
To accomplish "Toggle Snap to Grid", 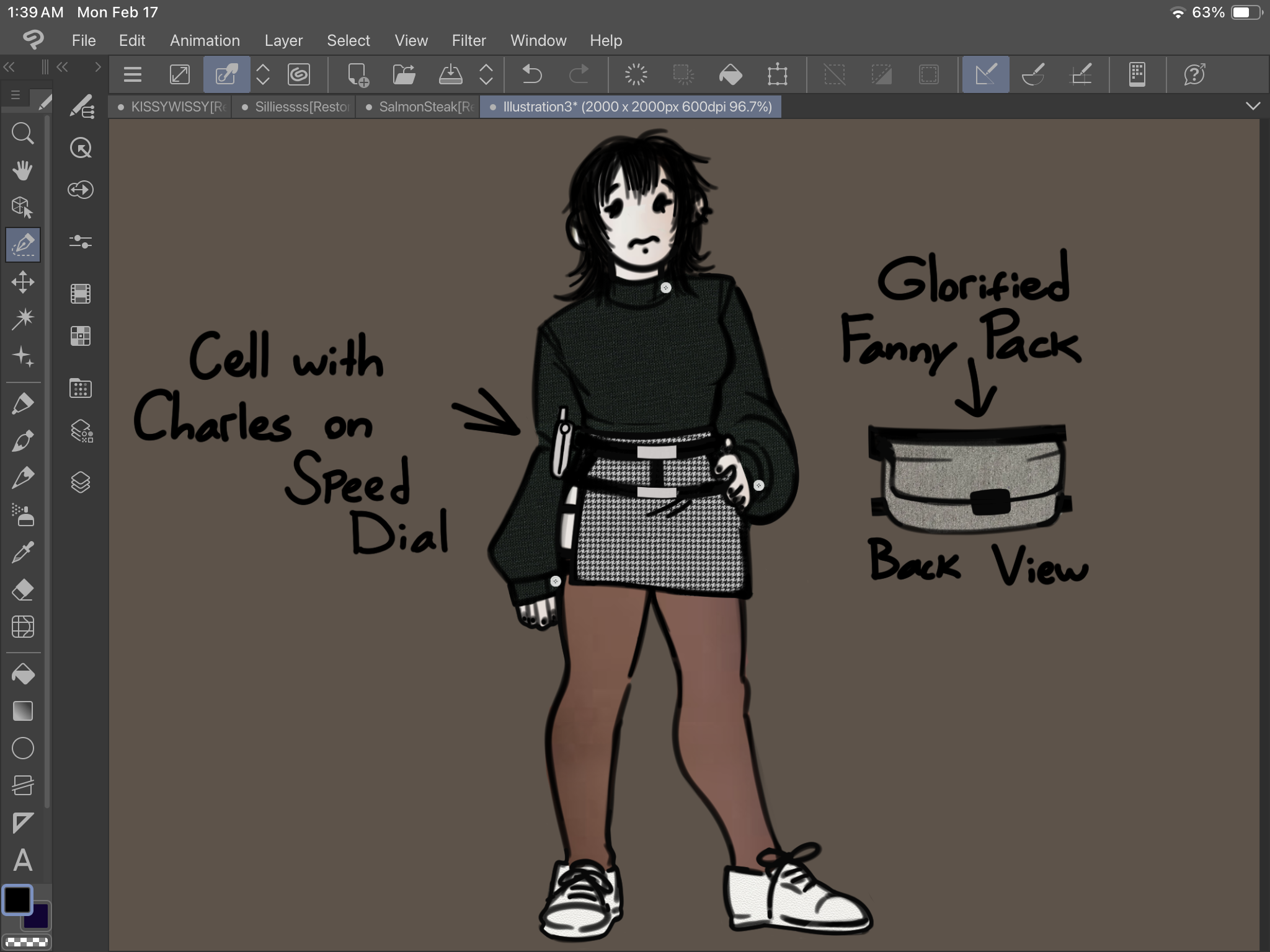I will click(1081, 75).
